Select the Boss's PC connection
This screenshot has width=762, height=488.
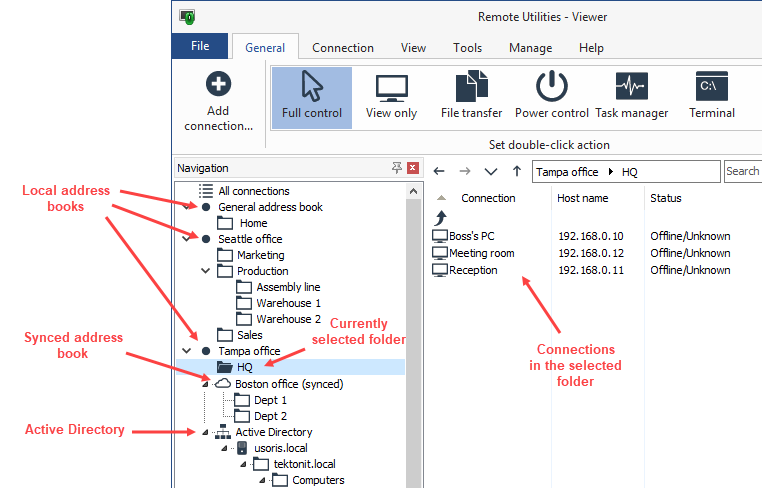coord(471,237)
